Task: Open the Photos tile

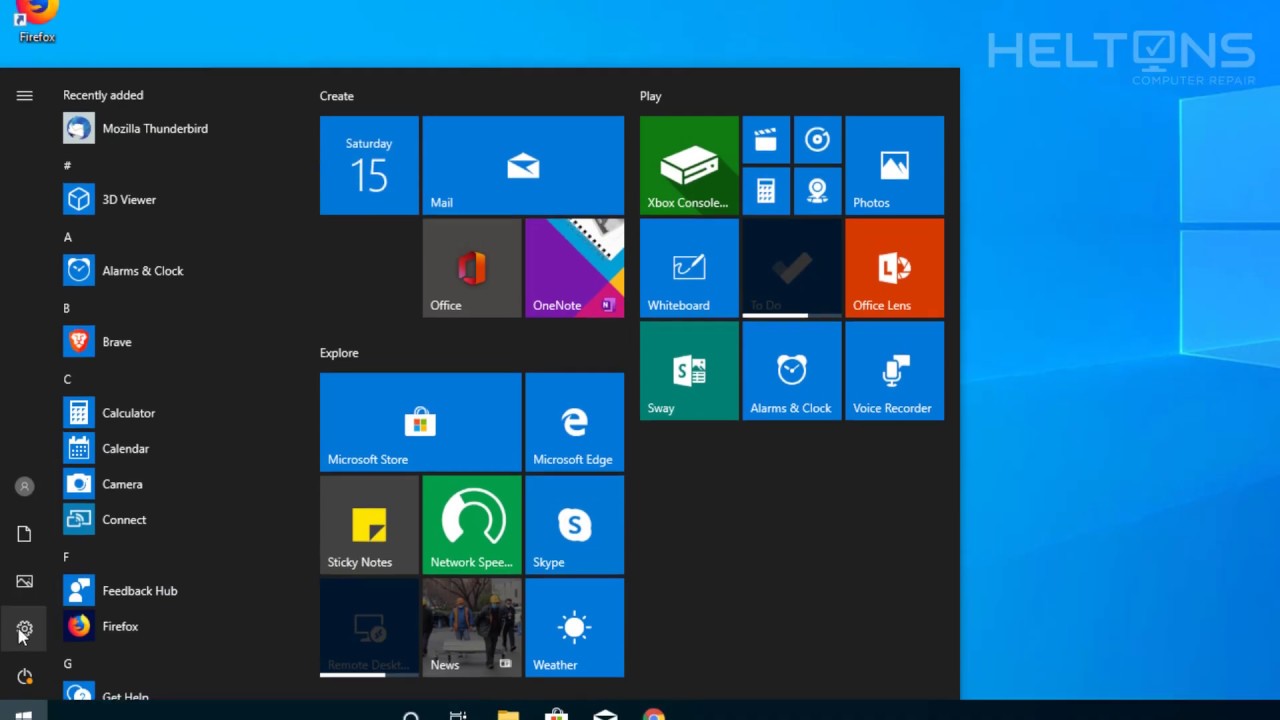Action: pyautogui.click(x=894, y=165)
